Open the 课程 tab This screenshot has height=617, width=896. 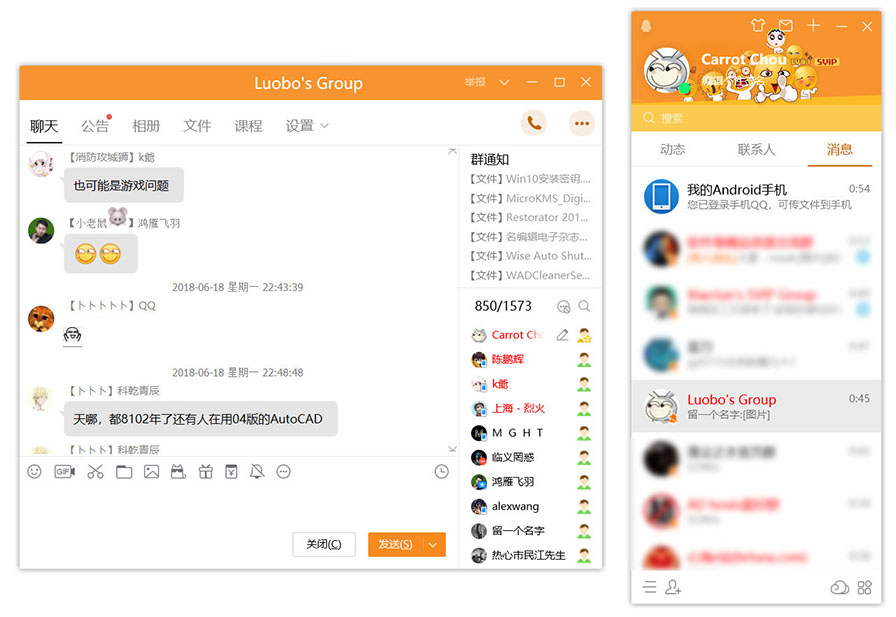pos(249,126)
